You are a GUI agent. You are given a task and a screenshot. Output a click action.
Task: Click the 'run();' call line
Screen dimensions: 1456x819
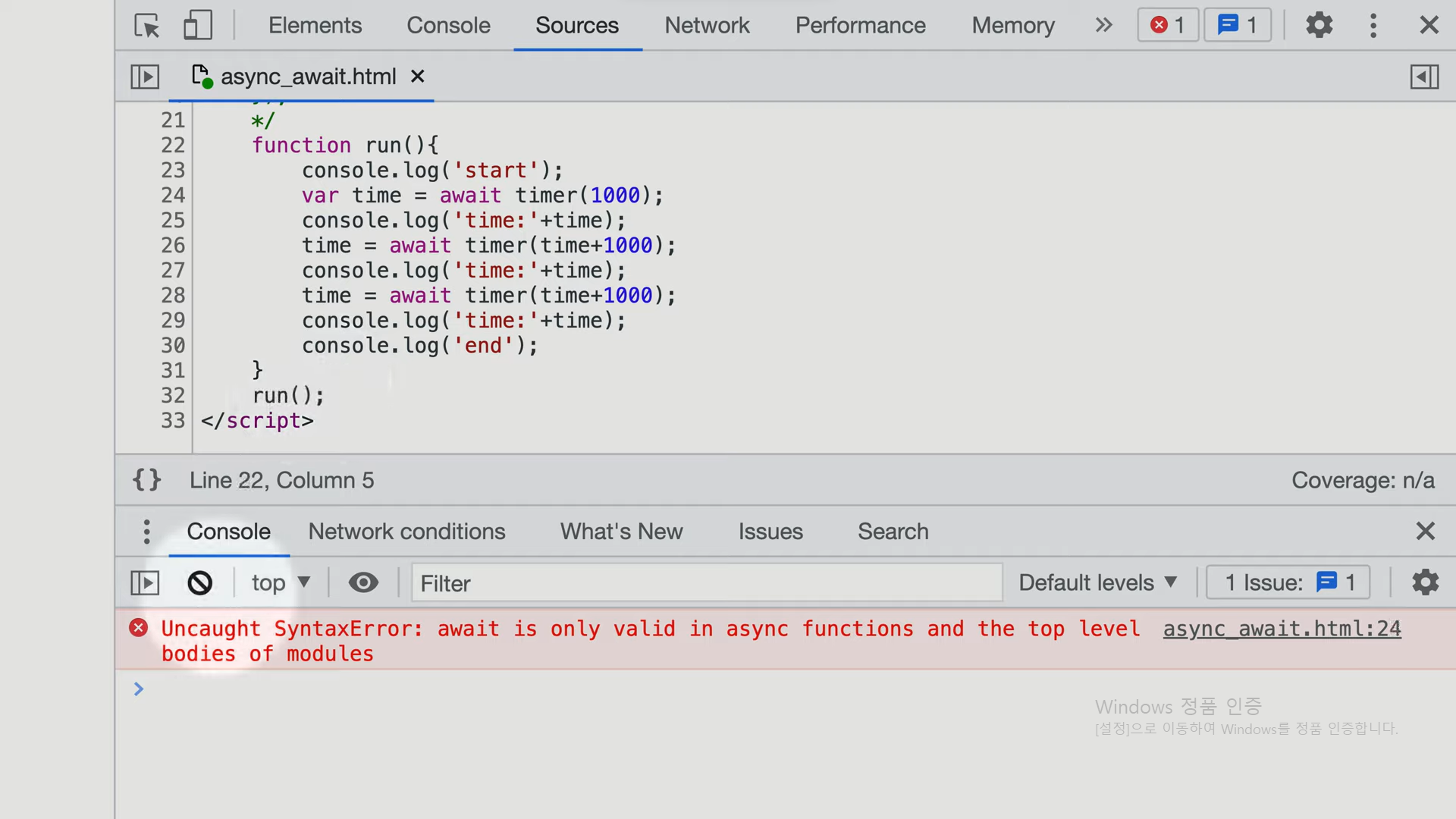point(288,395)
